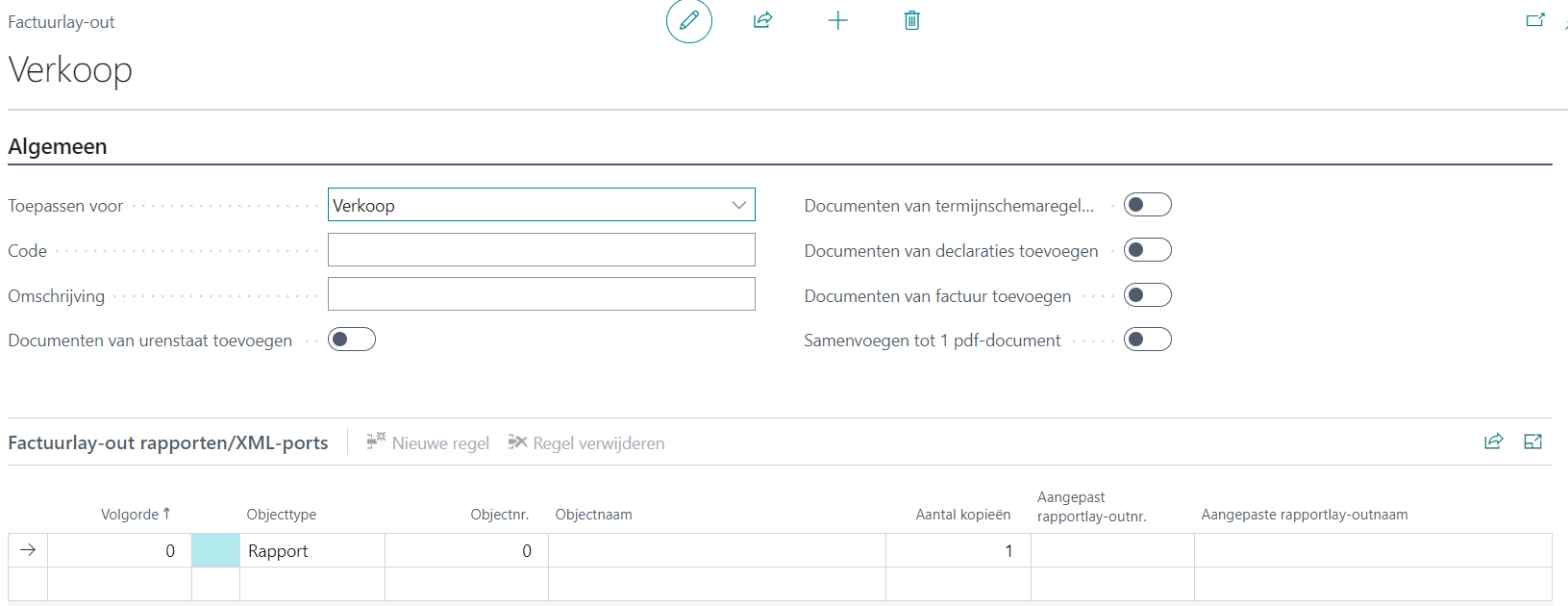Screen dimensions: 1568x606
Task: Sort by the Volgorde column header
Action: pyautogui.click(x=130, y=515)
